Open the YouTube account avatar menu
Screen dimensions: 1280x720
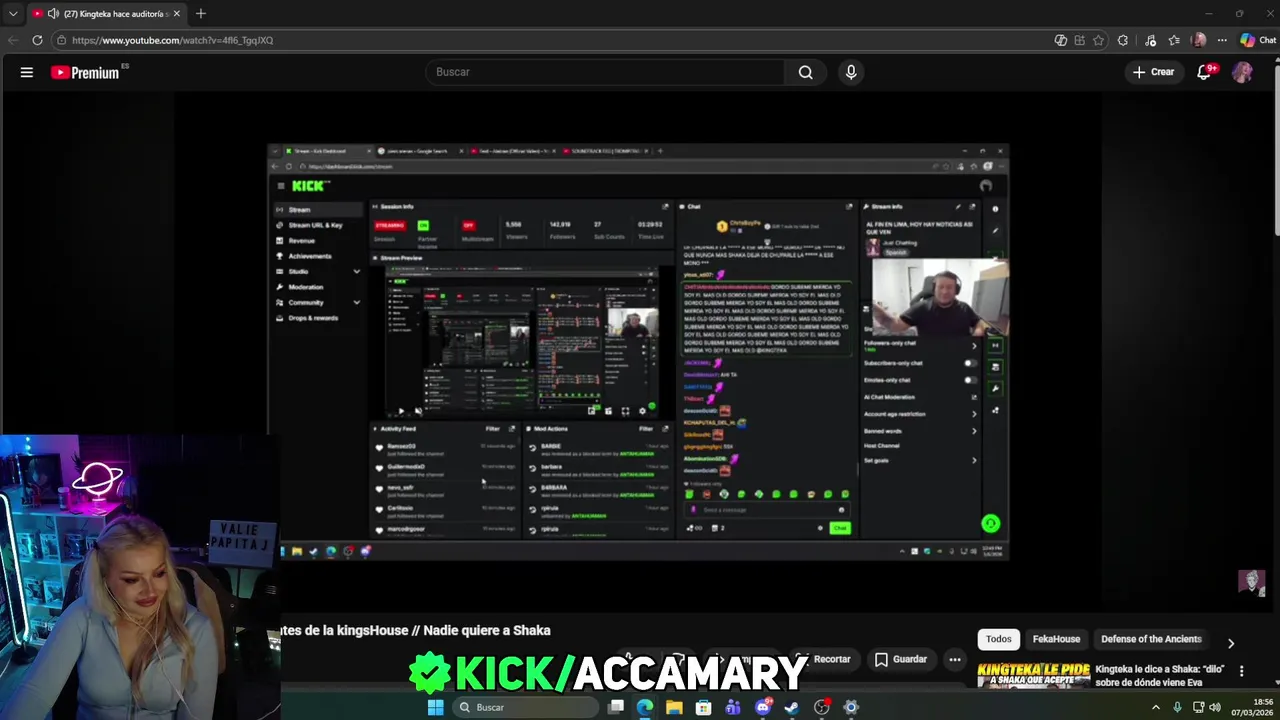pyautogui.click(x=1242, y=72)
